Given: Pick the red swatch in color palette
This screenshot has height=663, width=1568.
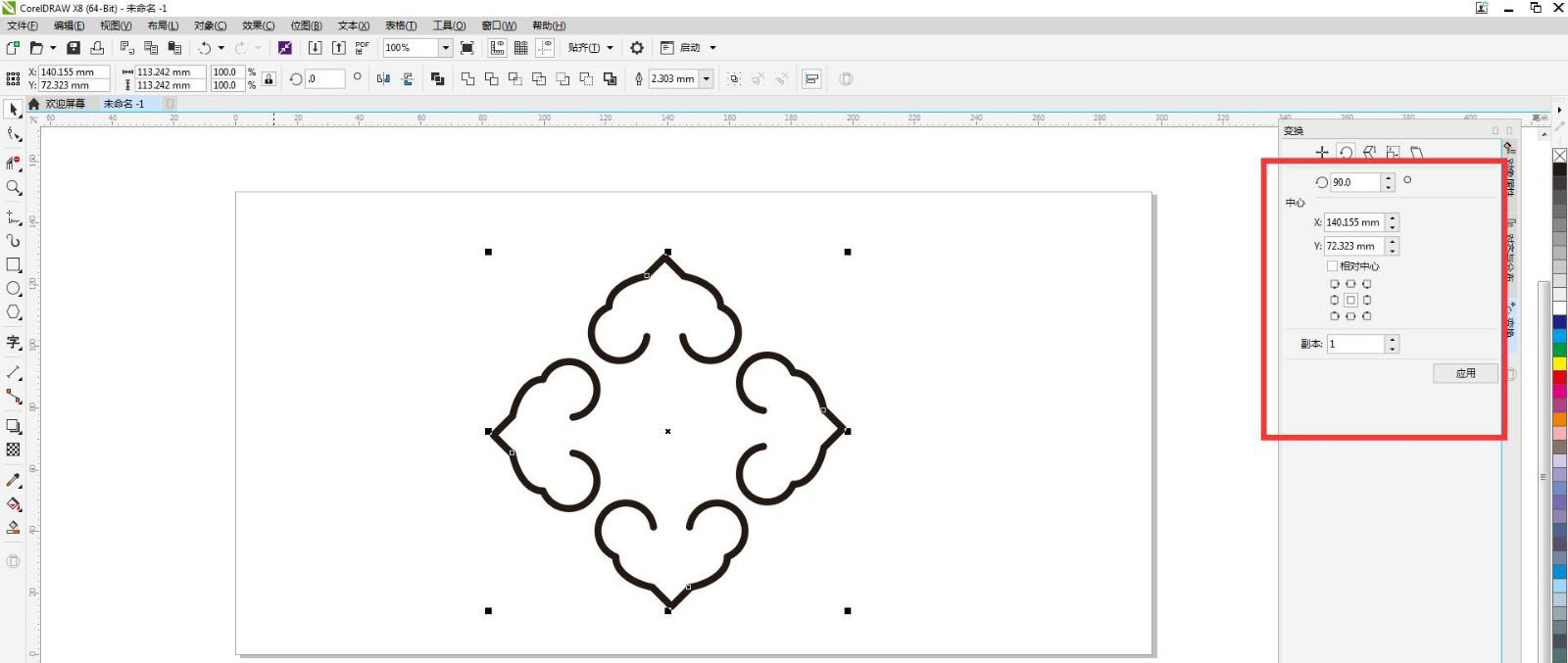Looking at the screenshot, I should 1559,377.
